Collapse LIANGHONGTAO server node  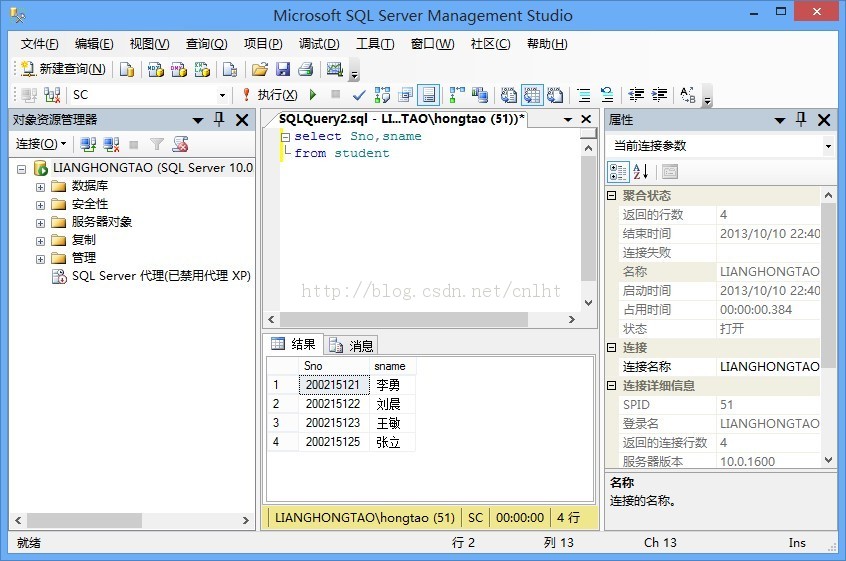22,169
